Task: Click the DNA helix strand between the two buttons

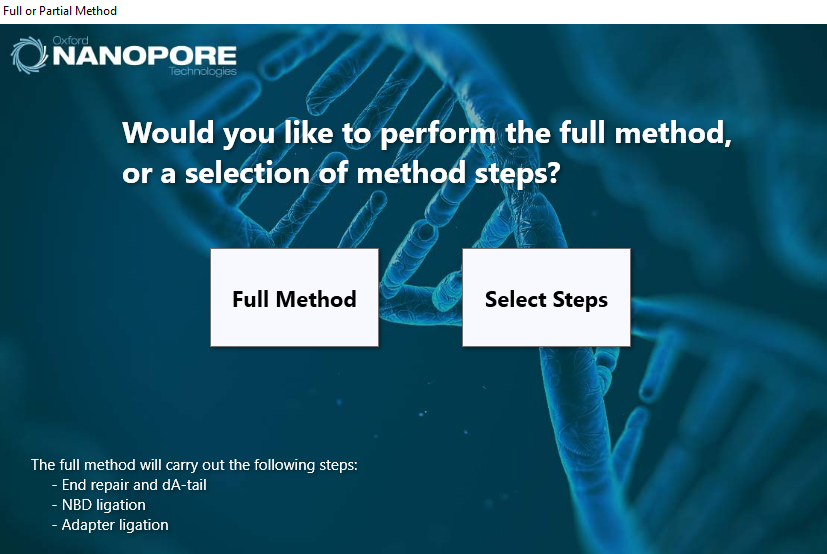Action: [420, 298]
